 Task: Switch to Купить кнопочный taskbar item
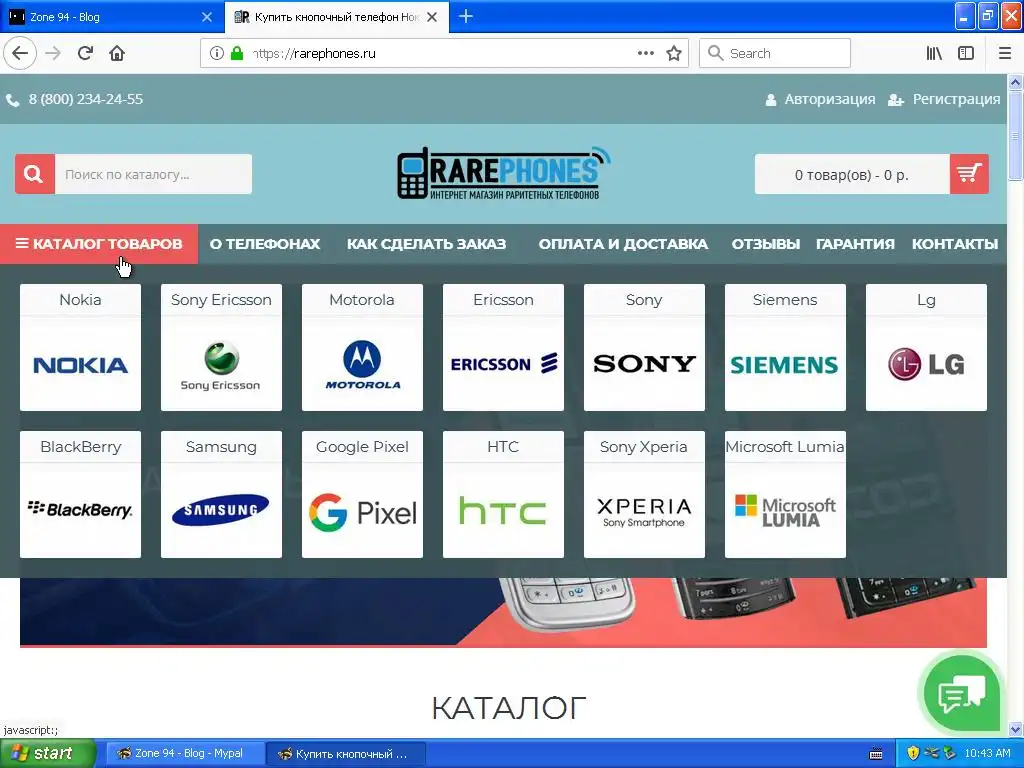click(346, 754)
